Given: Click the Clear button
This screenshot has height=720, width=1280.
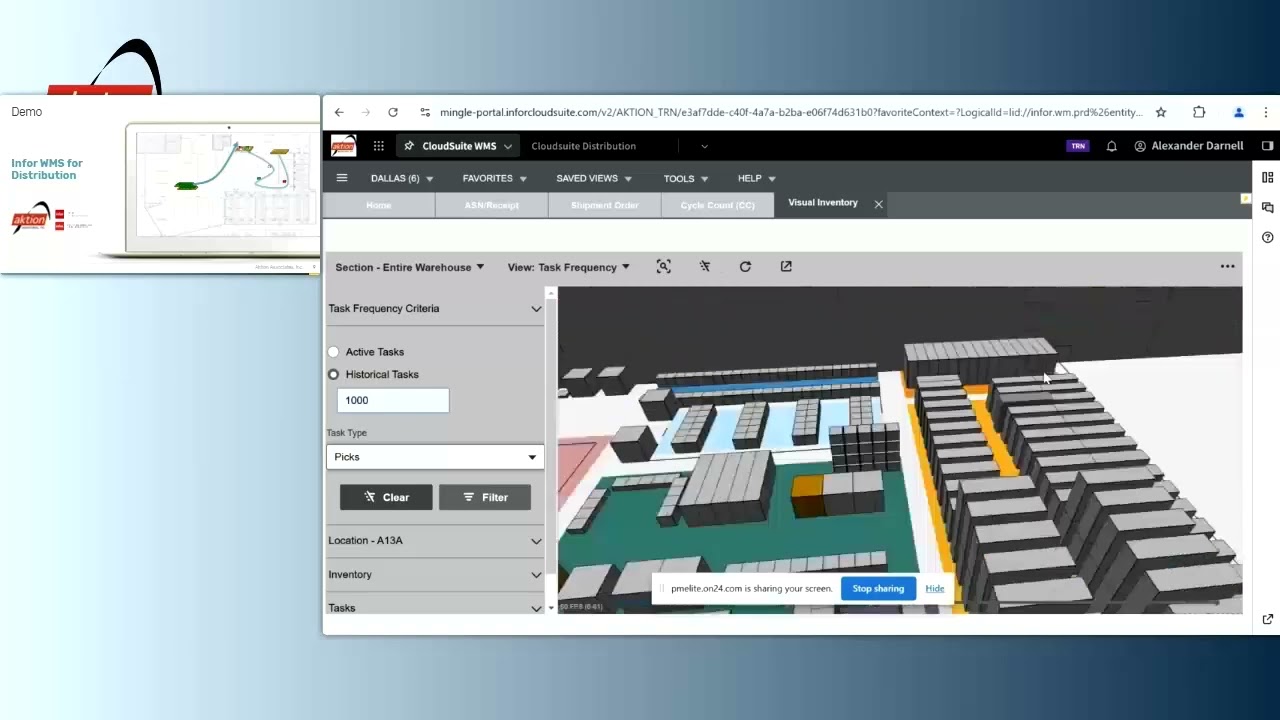Looking at the screenshot, I should [386, 497].
